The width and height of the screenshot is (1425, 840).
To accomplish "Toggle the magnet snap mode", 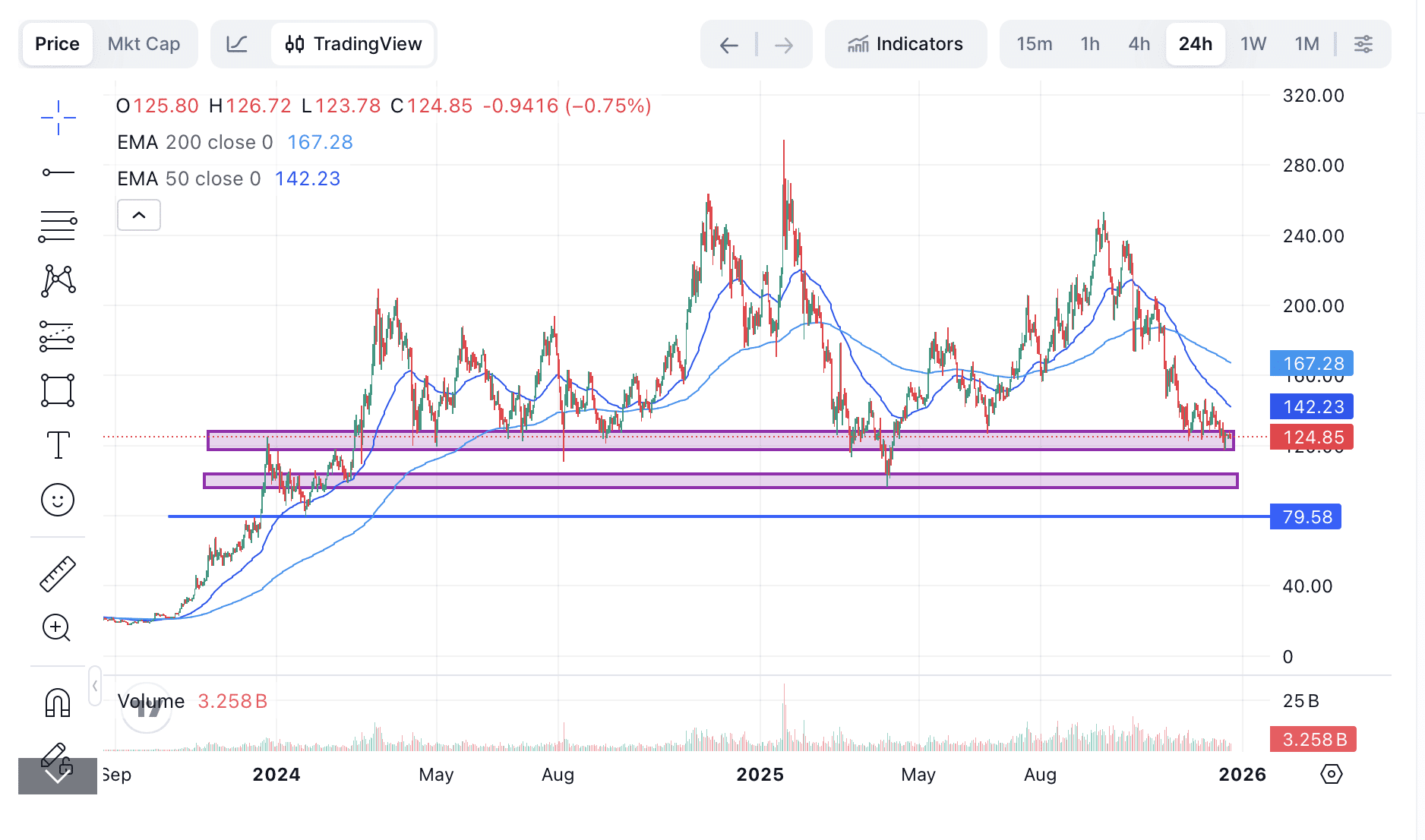I will (58, 703).
